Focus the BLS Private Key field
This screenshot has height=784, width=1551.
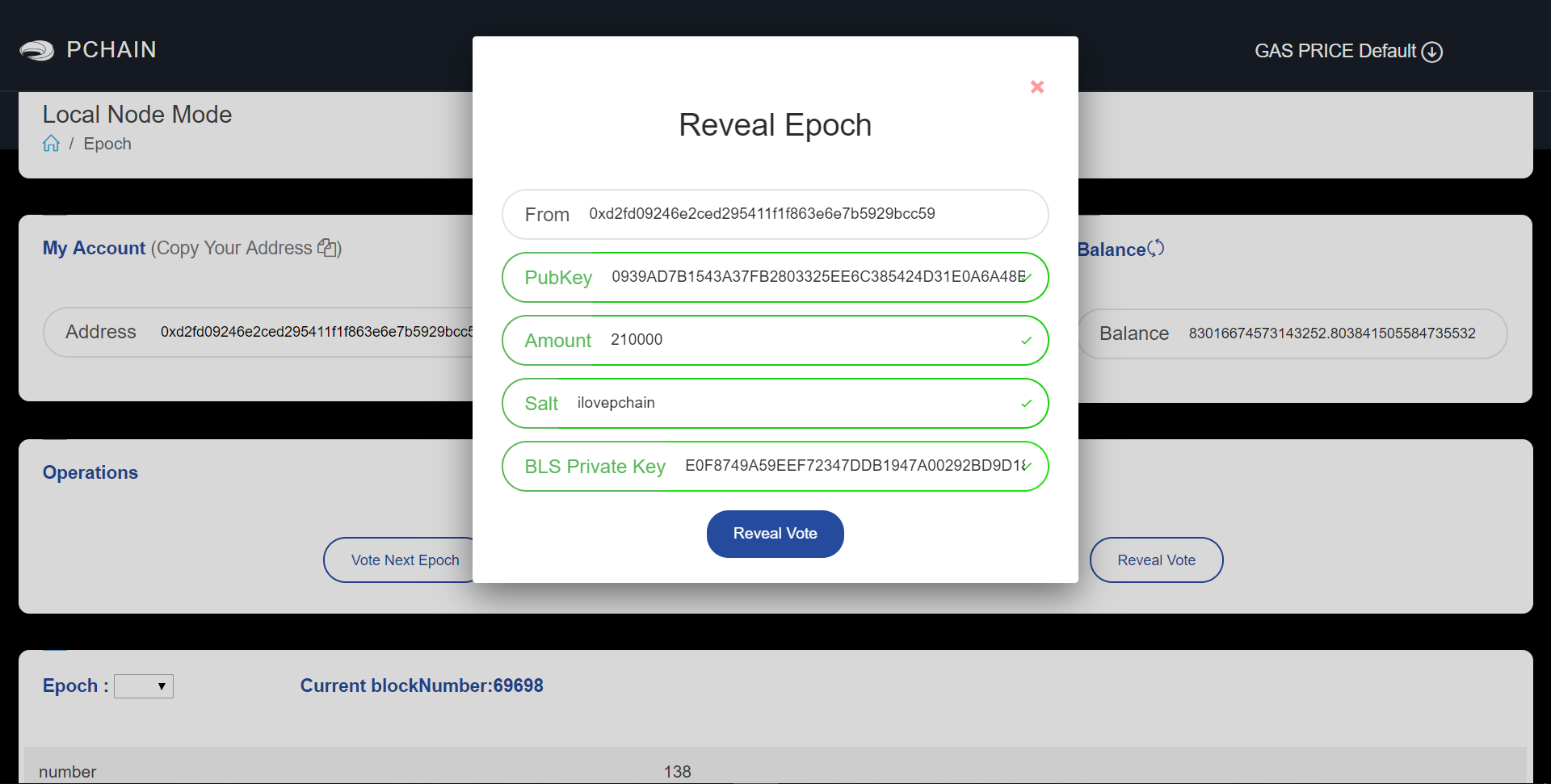coord(775,467)
